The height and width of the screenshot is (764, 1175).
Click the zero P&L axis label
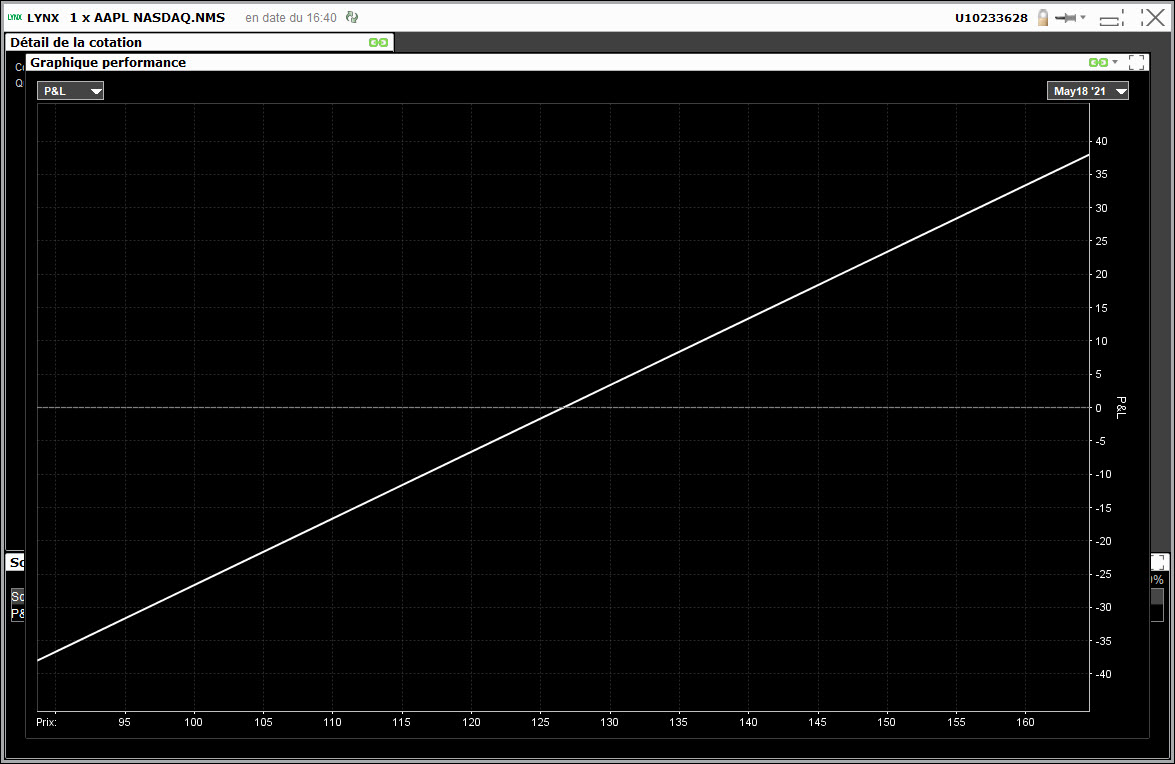click(x=1099, y=407)
